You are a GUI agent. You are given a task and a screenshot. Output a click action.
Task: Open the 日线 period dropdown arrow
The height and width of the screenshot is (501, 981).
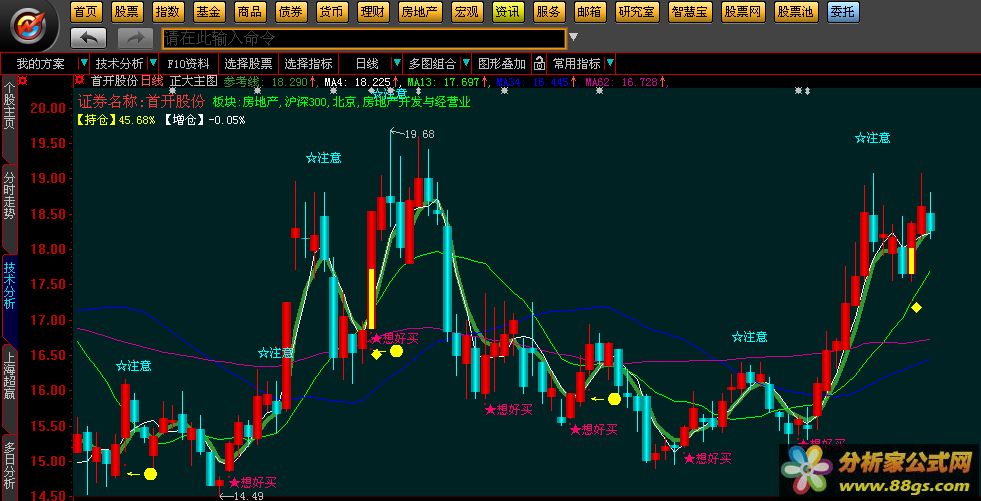(396, 63)
